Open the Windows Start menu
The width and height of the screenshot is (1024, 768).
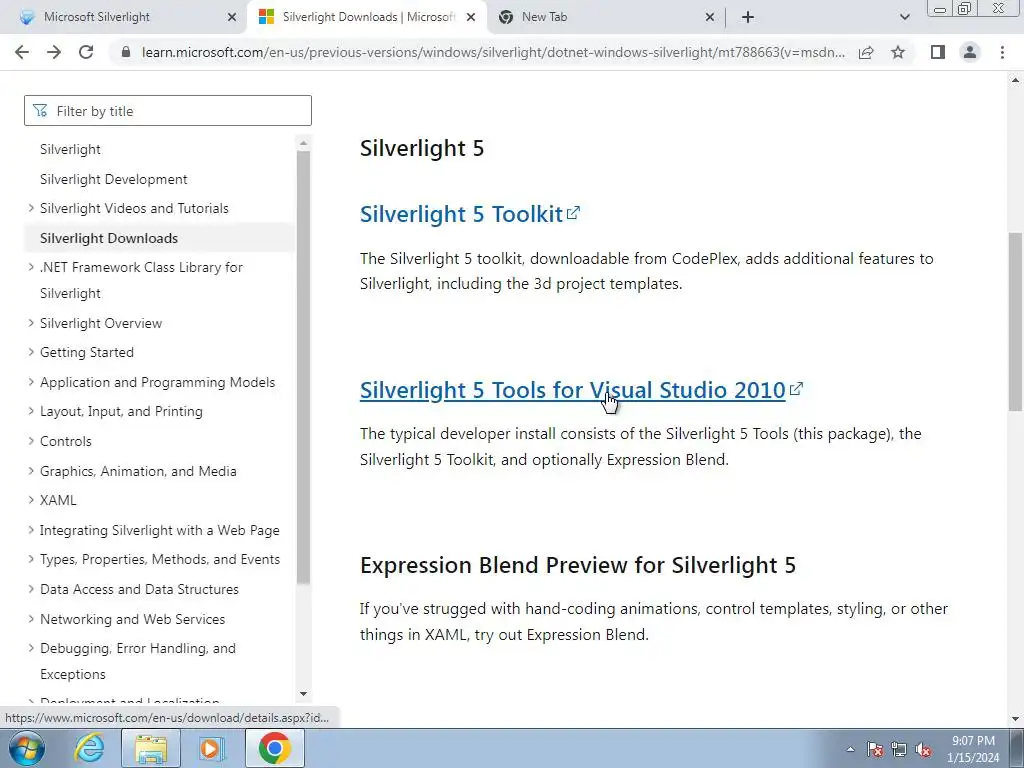tap(26, 748)
